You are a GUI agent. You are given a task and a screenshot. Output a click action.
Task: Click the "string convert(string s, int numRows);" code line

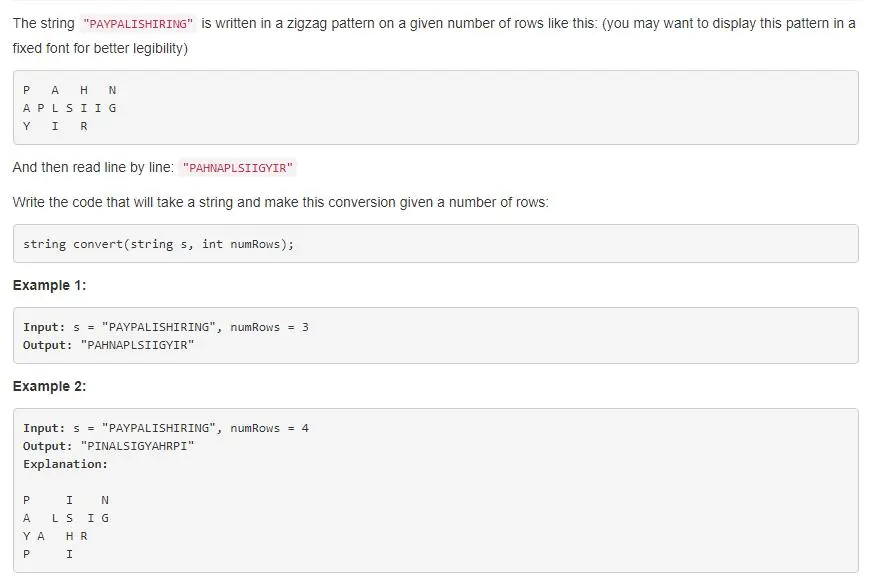(x=158, y=244)
